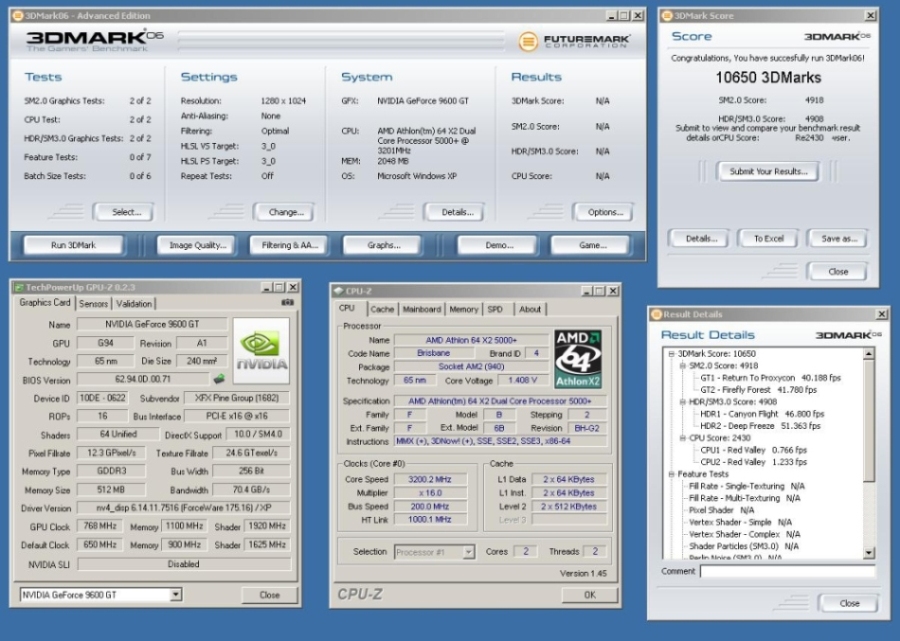Click Options under Results
900x641 pixels.
(x=604, y=212)
